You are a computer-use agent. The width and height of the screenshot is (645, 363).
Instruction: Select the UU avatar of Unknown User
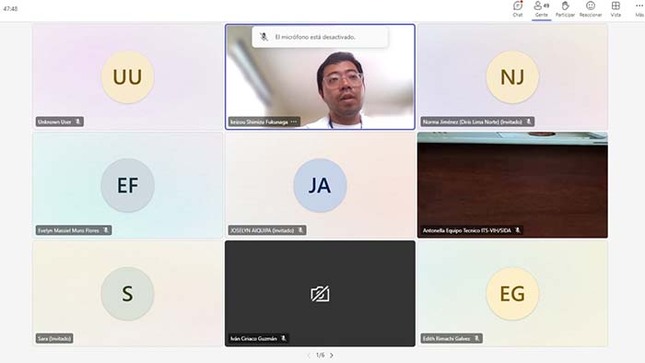(x=128, y=77)
